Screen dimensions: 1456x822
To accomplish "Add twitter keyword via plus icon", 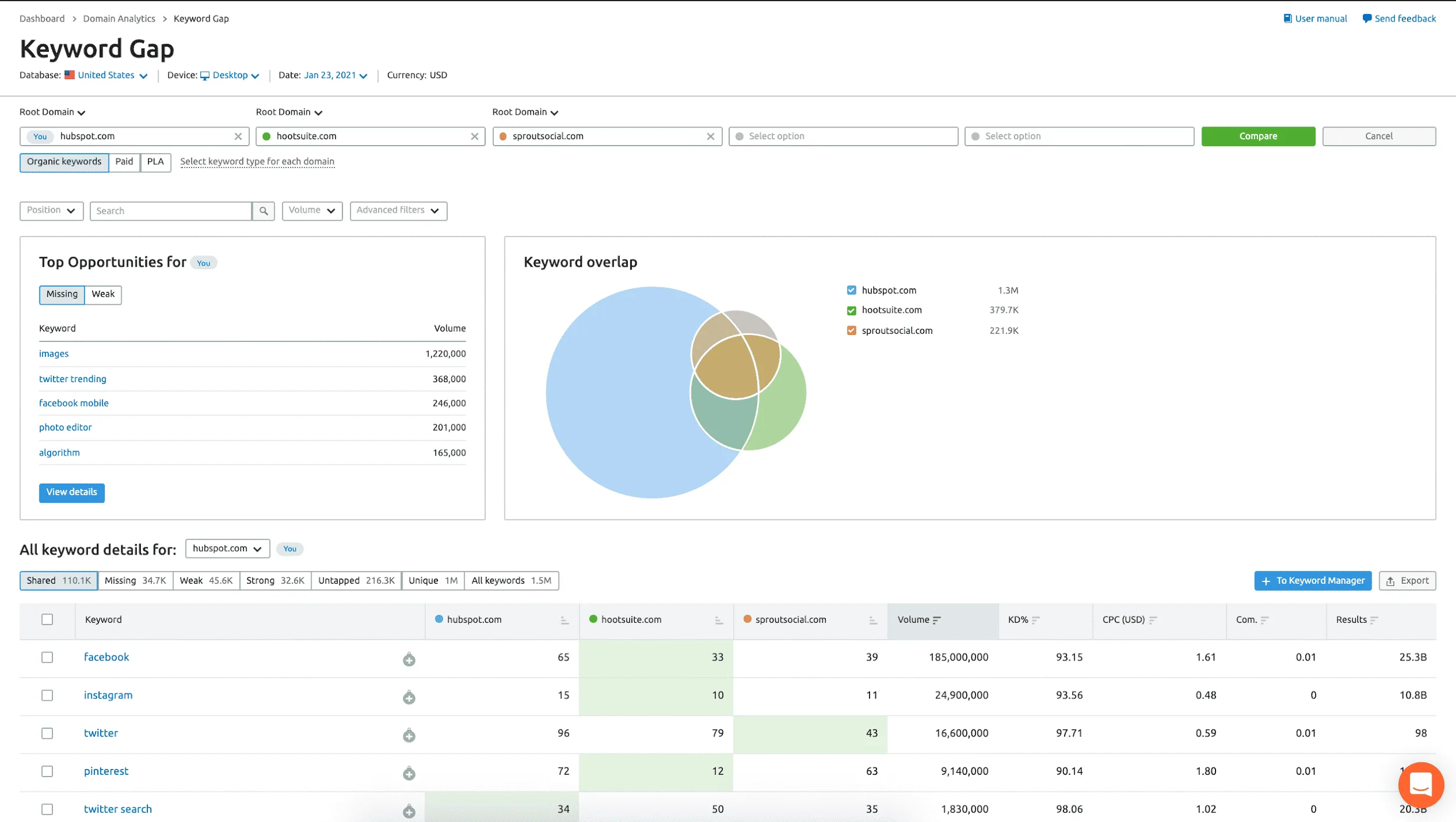I will 409,735.
